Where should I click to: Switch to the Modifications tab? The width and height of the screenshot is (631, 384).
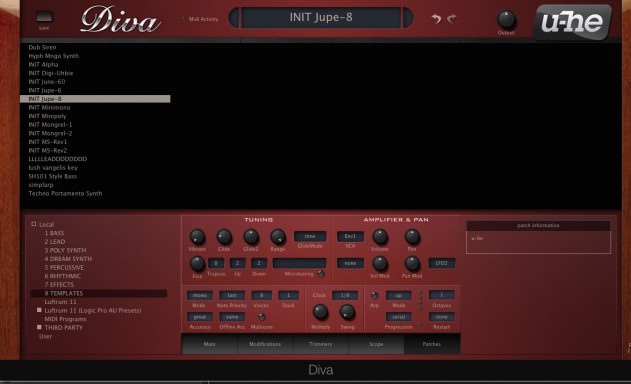(x=265, y=344)
